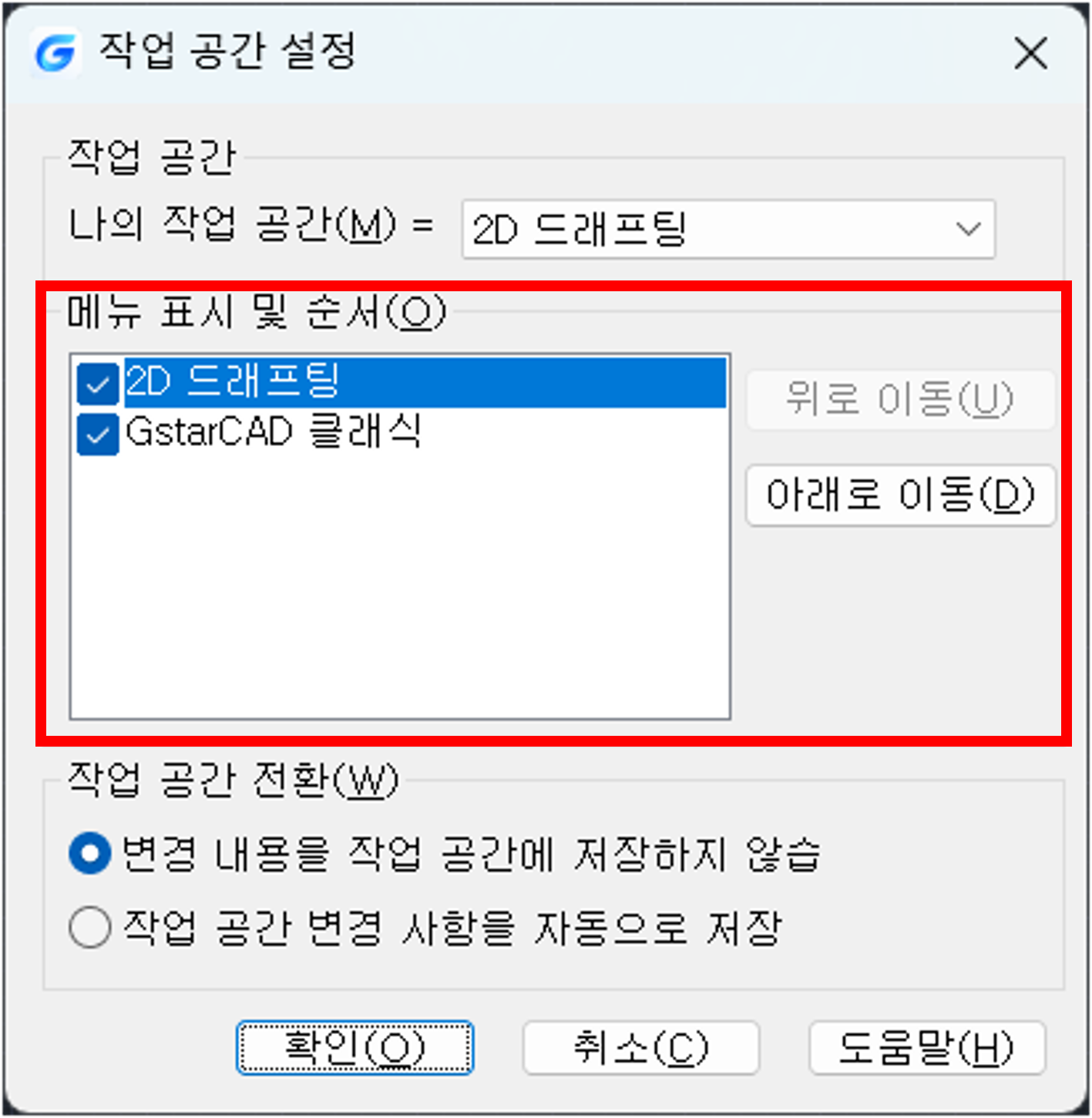The width and height of the screenshot is (1092, 1118).
Task: Click the 메뉴 표시 및 순서(O) group label
Action: [x=257, y=312]
